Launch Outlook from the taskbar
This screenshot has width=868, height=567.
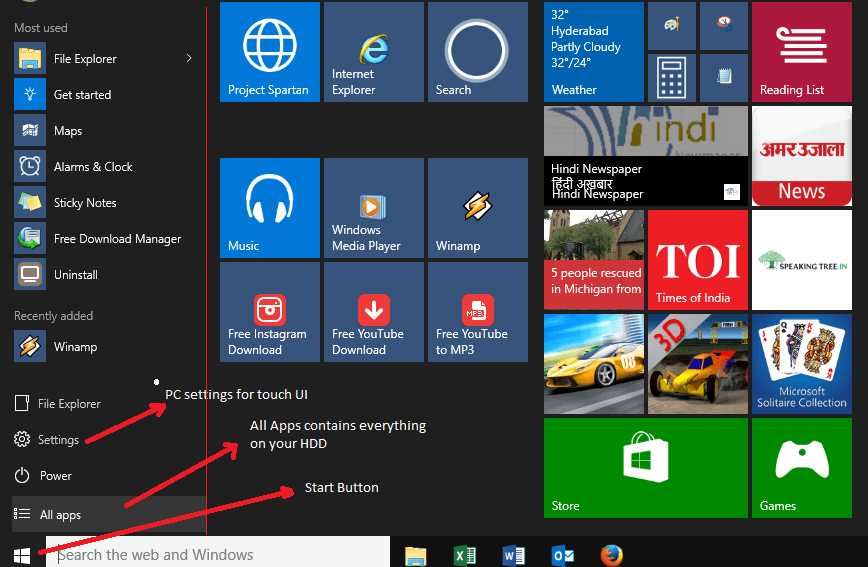pyautogui.click(x=562, y=555)
